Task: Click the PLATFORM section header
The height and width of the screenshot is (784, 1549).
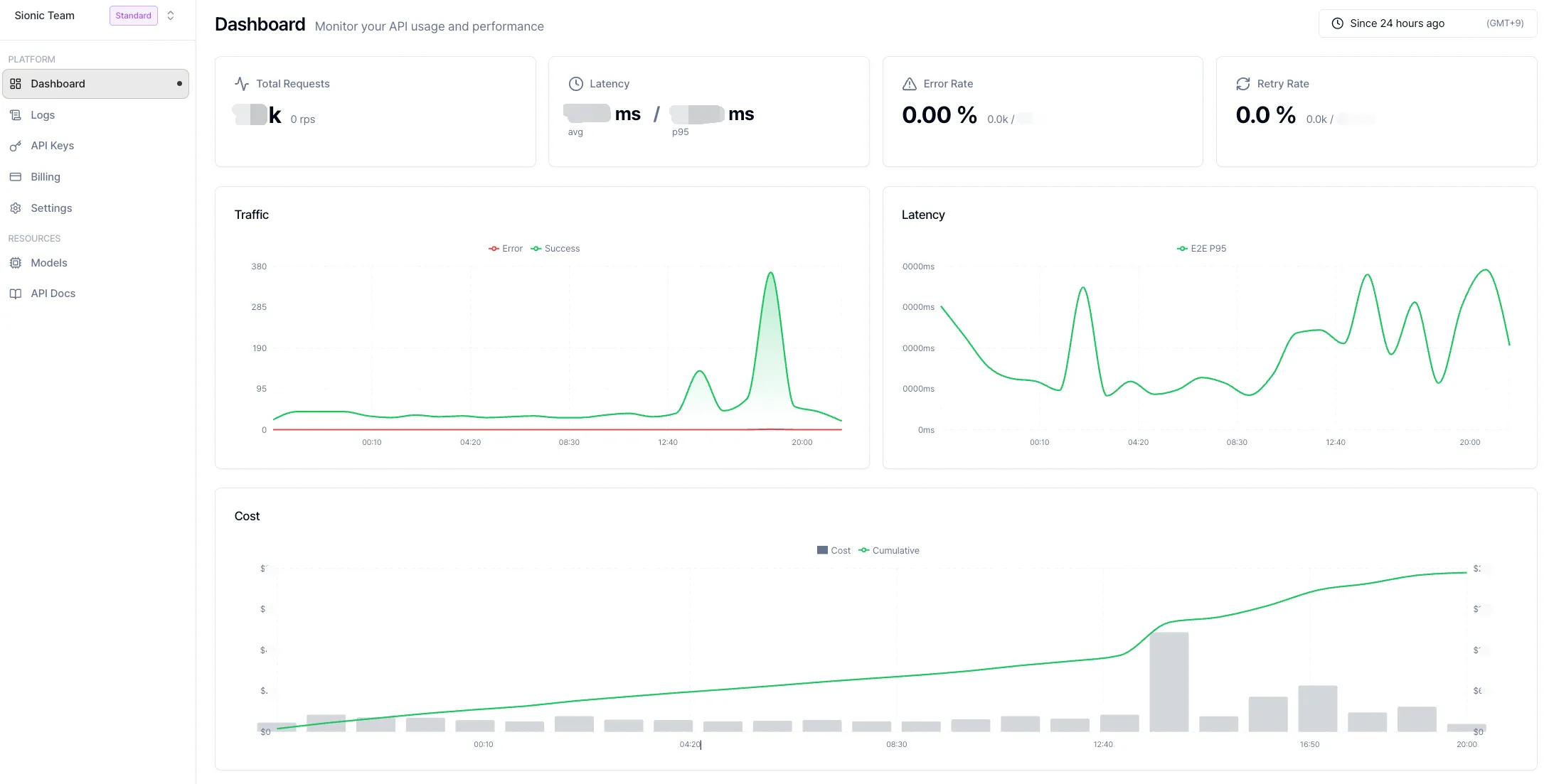Action: coord(32,60)
